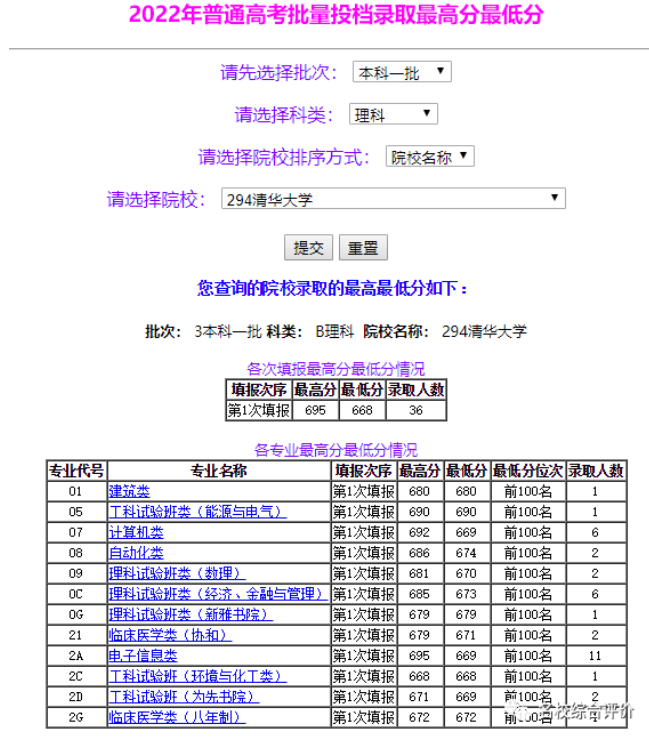Select major code 2A cell
The height and width of the screenshot is (739, 649).
tap(77, 656)
